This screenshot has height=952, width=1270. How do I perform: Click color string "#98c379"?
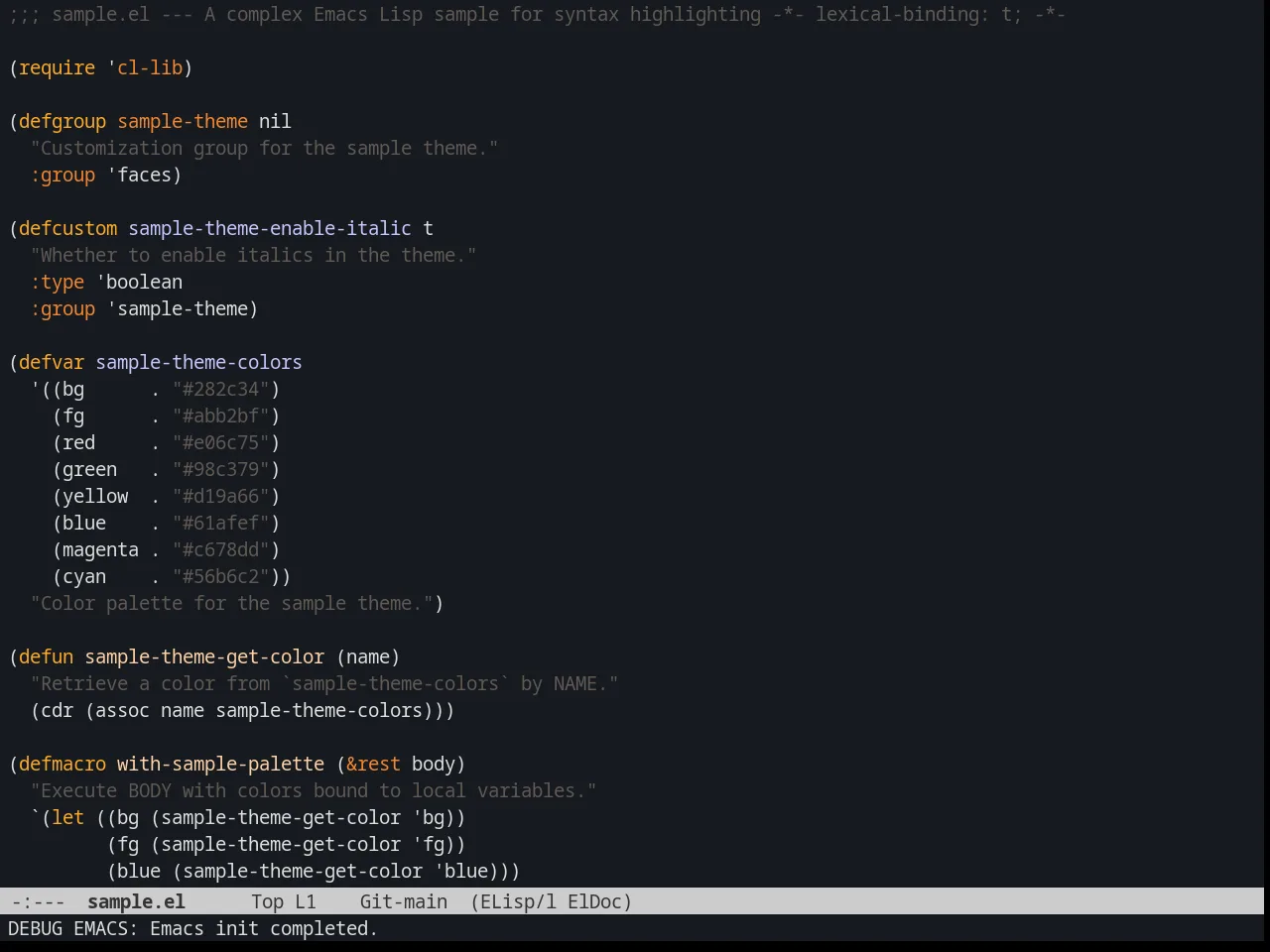tap(221, 469)
